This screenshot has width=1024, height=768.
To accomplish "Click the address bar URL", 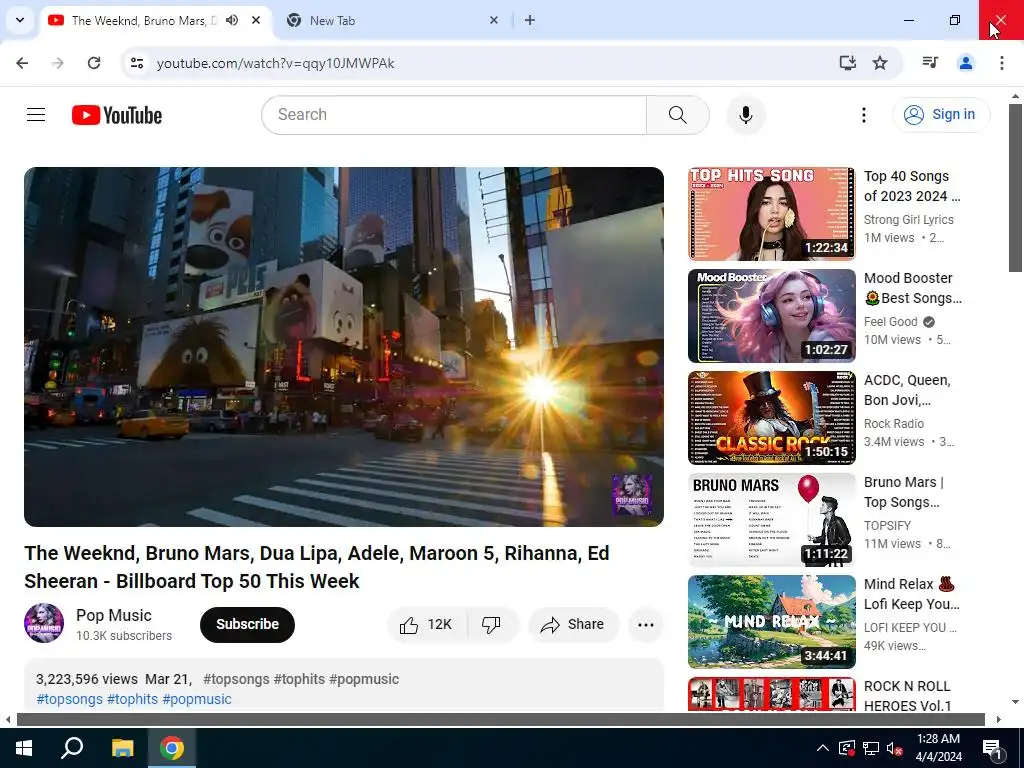I will click(276, 63).
